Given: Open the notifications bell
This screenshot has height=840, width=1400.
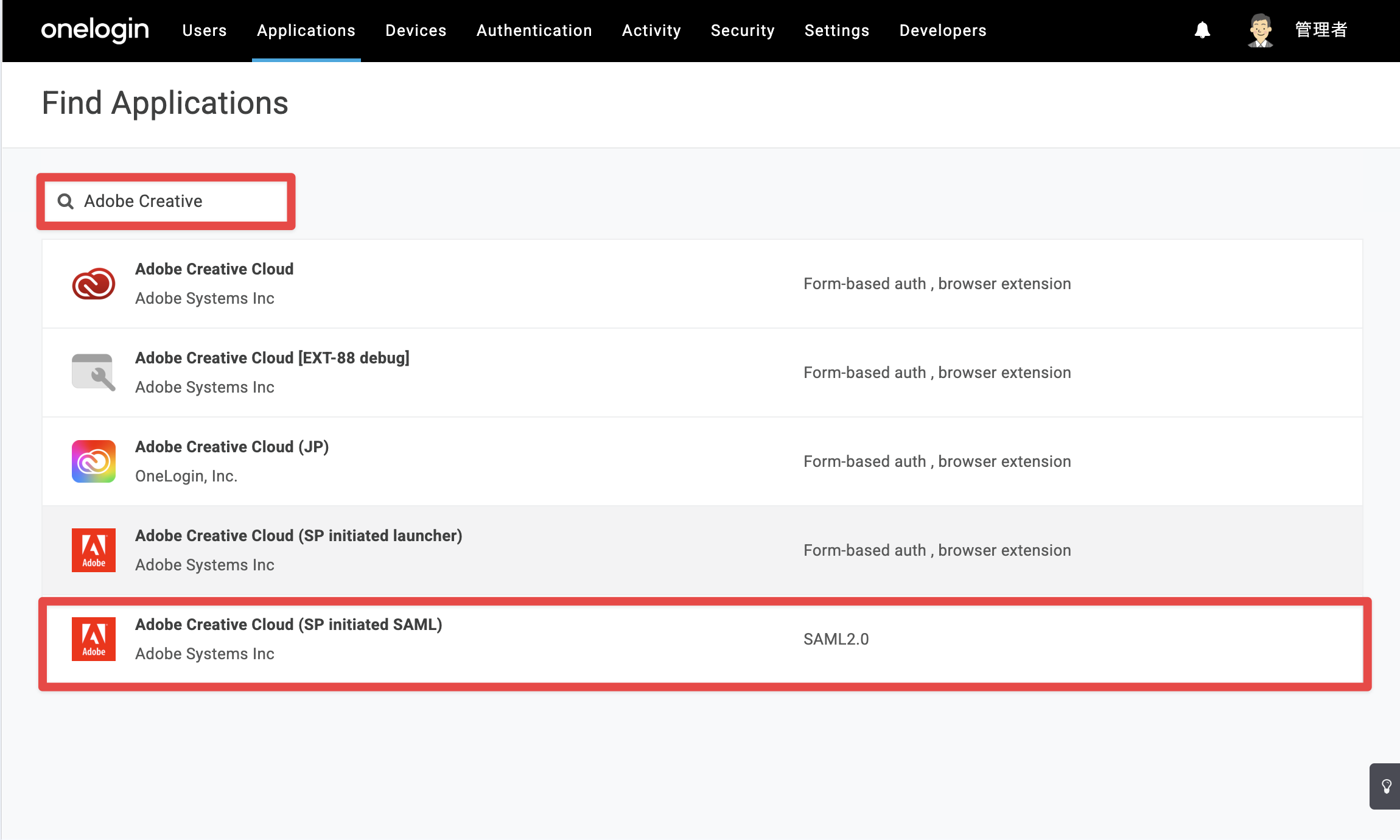Looking at the screenshot, I should pos(1202,30).
